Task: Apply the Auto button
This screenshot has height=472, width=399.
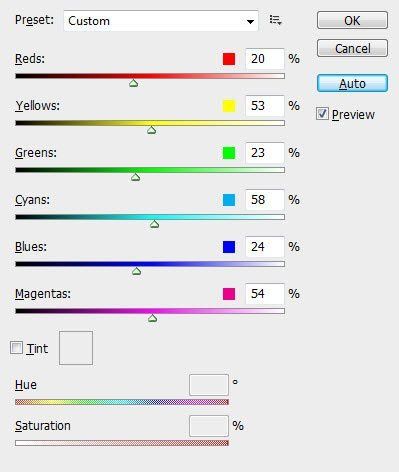Action: click(352, 83)
